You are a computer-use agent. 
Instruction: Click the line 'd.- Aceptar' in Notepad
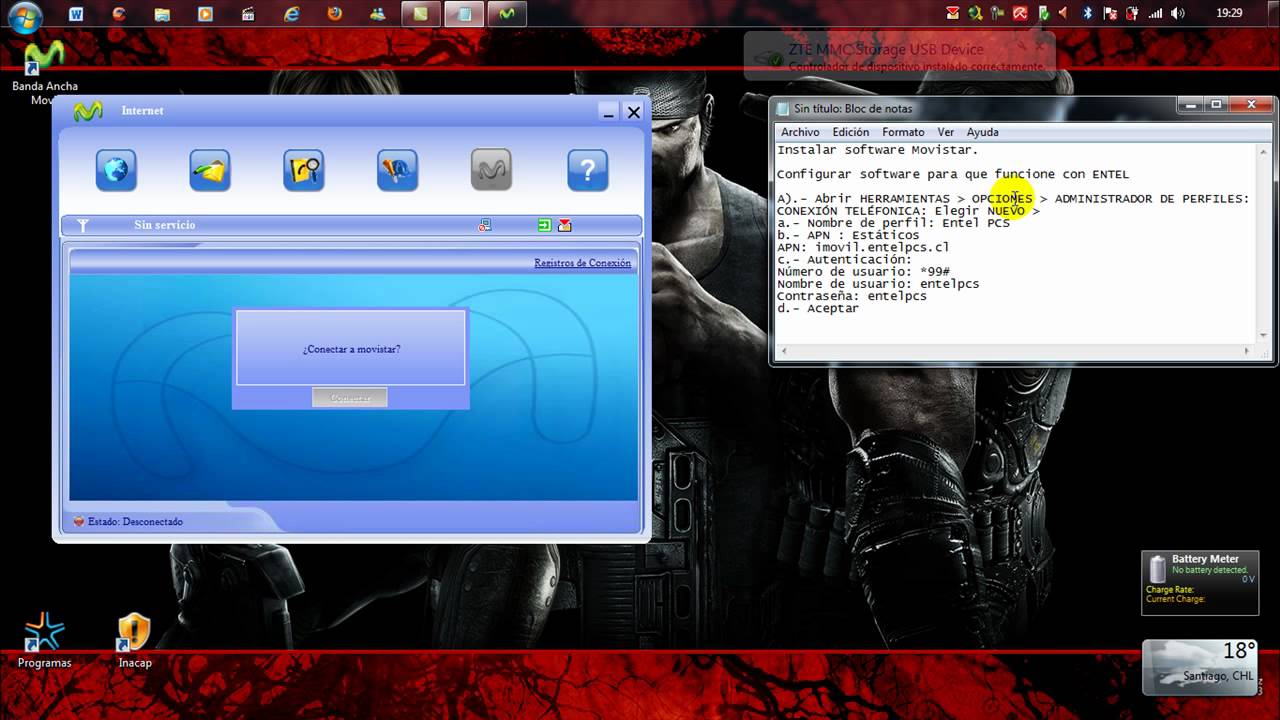[818, 308]
